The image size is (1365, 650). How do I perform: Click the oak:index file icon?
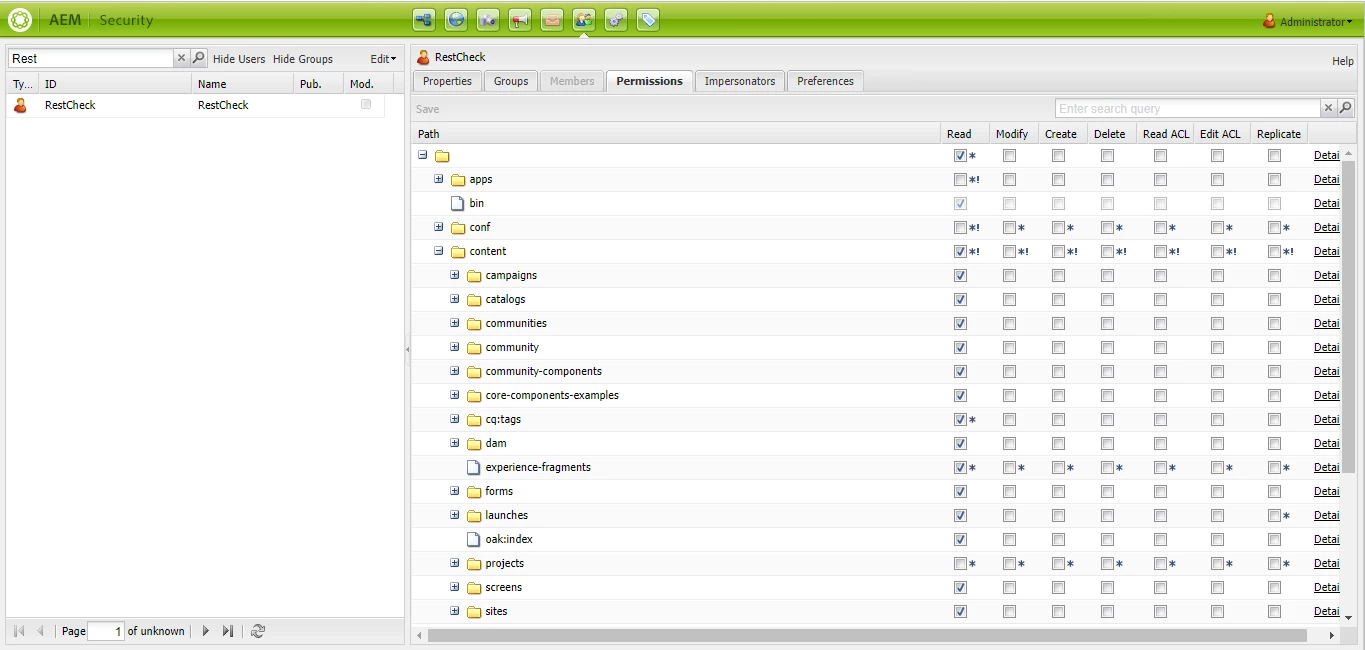click(x=474, y=539)
